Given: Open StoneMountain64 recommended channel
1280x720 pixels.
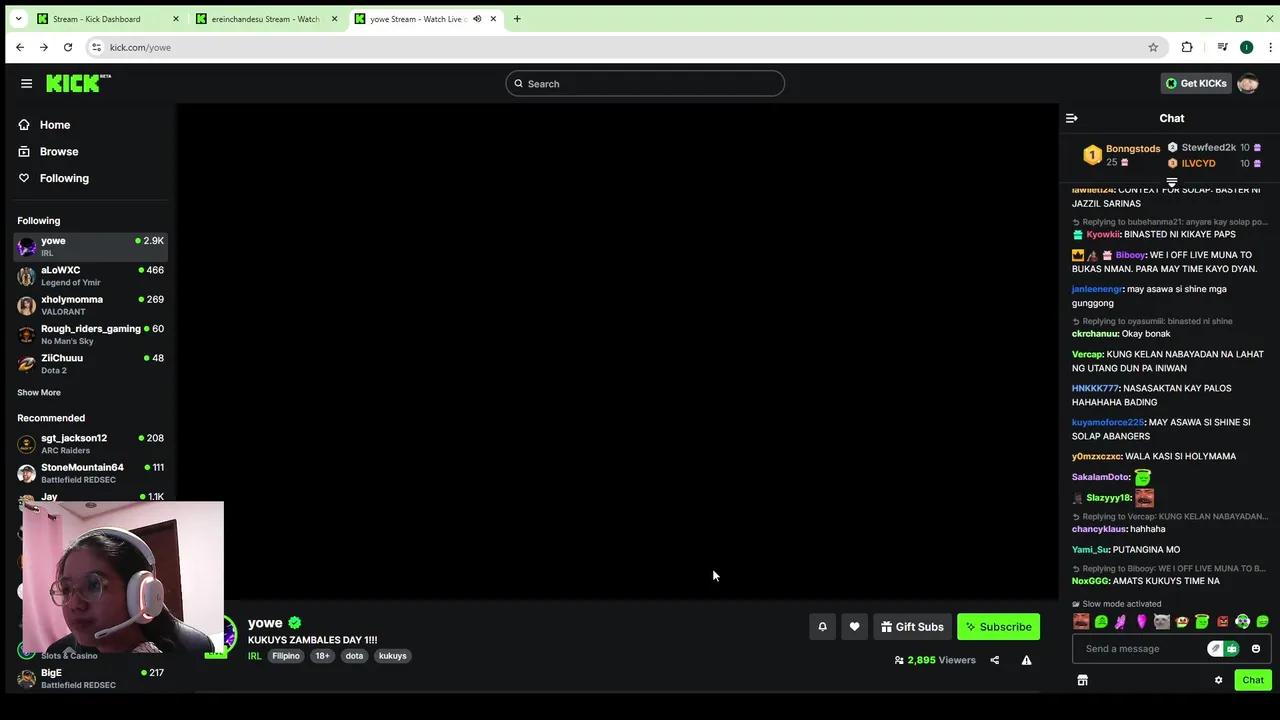Looking at the screenshot, I should click(x=91, y=473).
